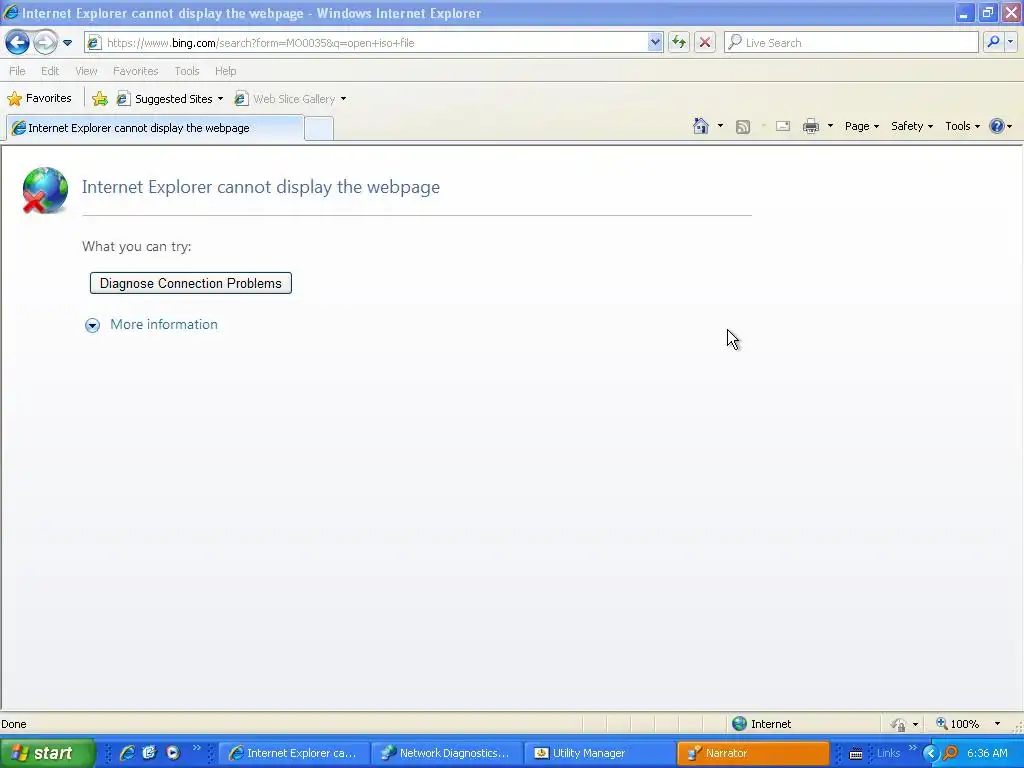1024x768 pixels.
Task: Switch to Network Diagnostics taskbar window
Action: click(446, 753)
